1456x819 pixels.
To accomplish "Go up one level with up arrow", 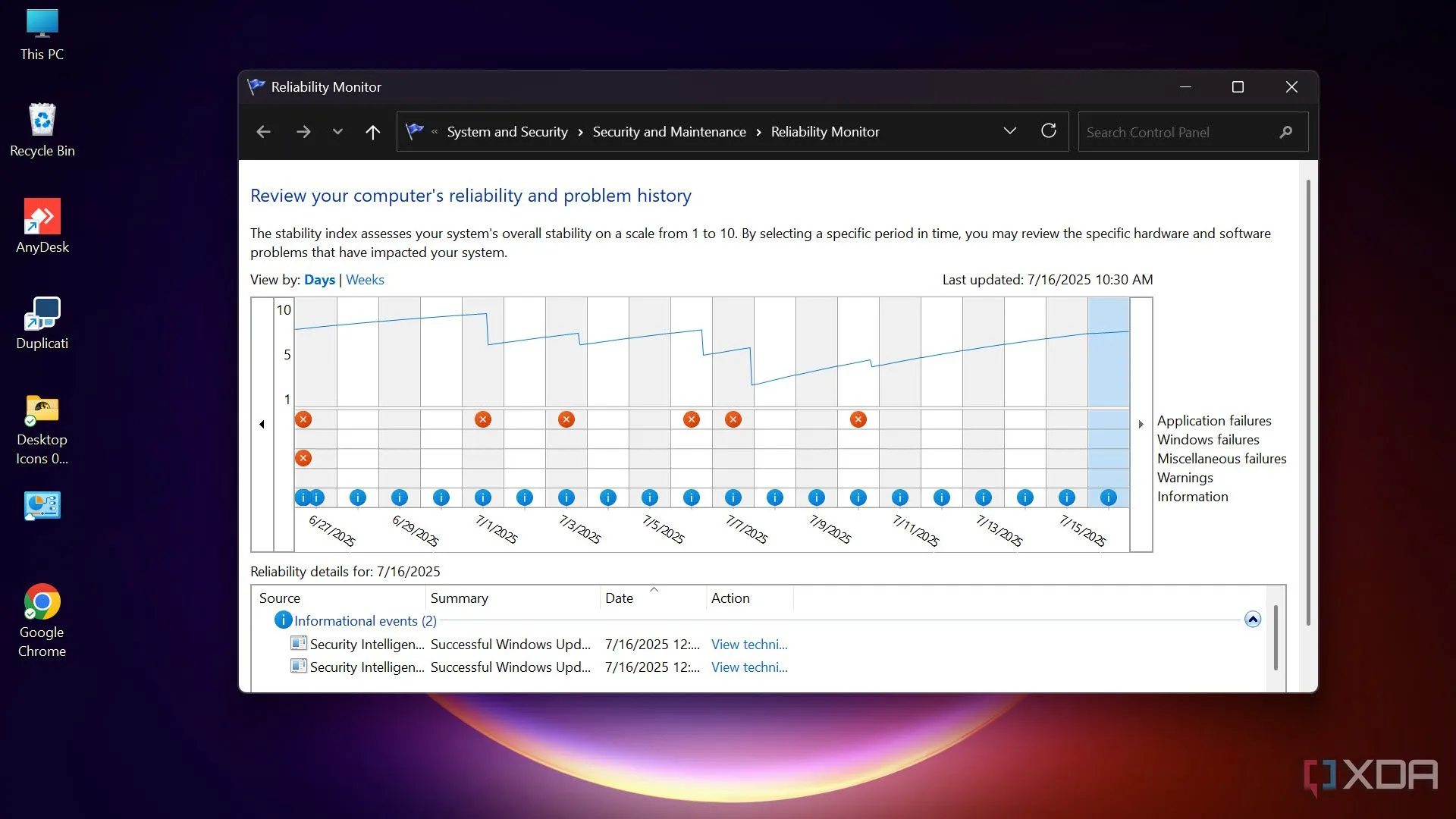I will (x=372, y=132).
